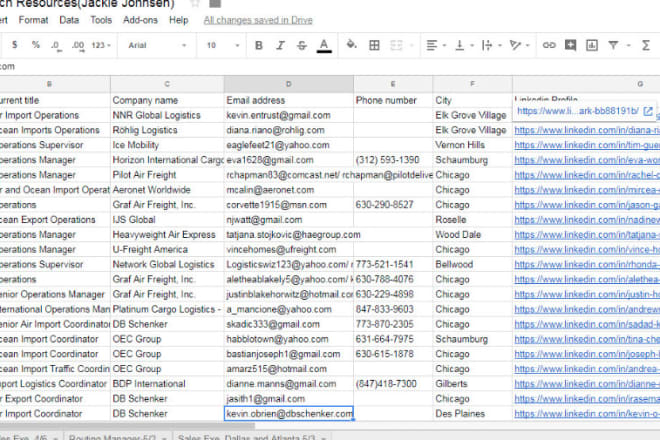Image resolution: width=660 pixels, height=440 pixels.
Task: Select cell Gilberts
Action: [473, 384]
